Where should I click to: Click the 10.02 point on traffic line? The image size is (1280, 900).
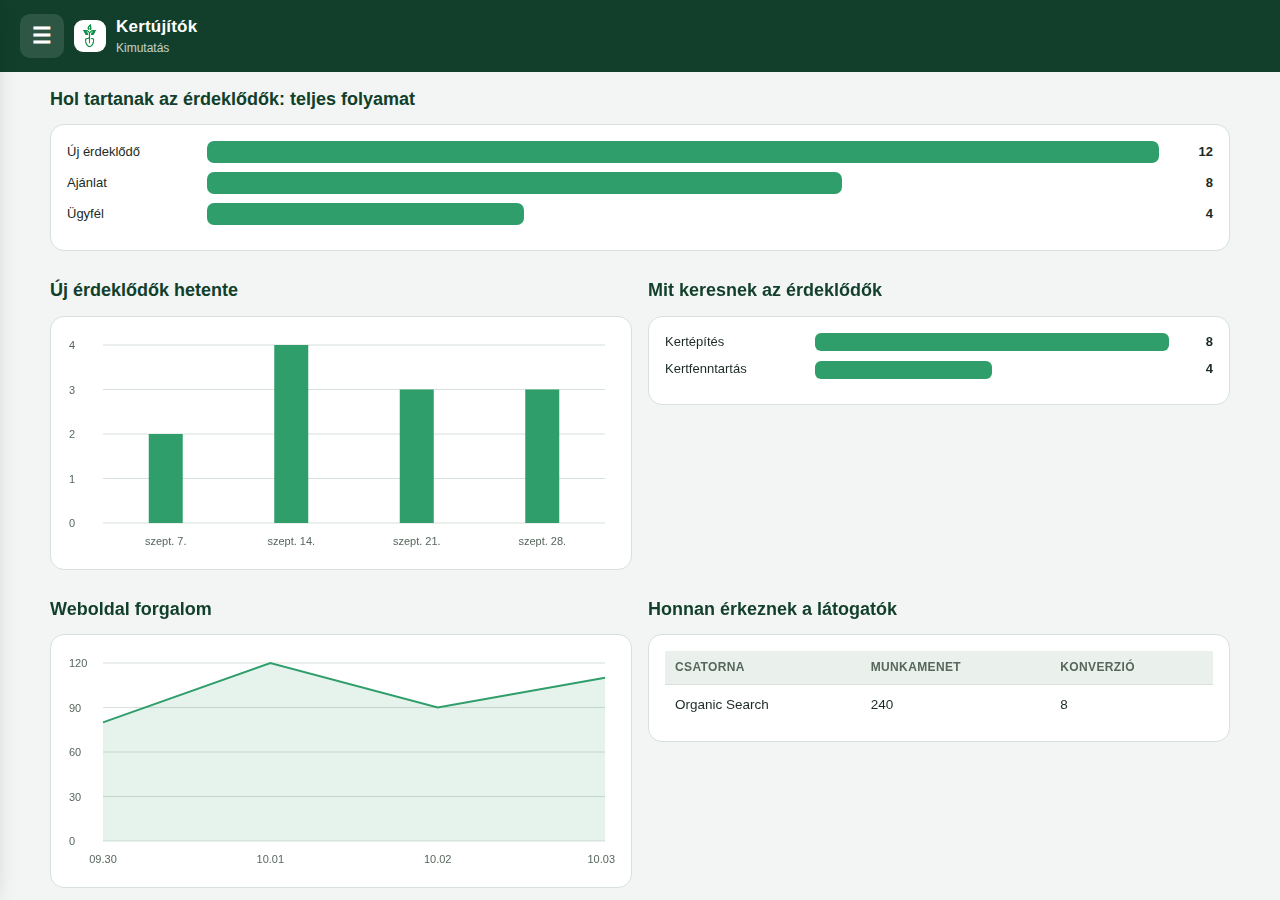[x=438, y=708]
